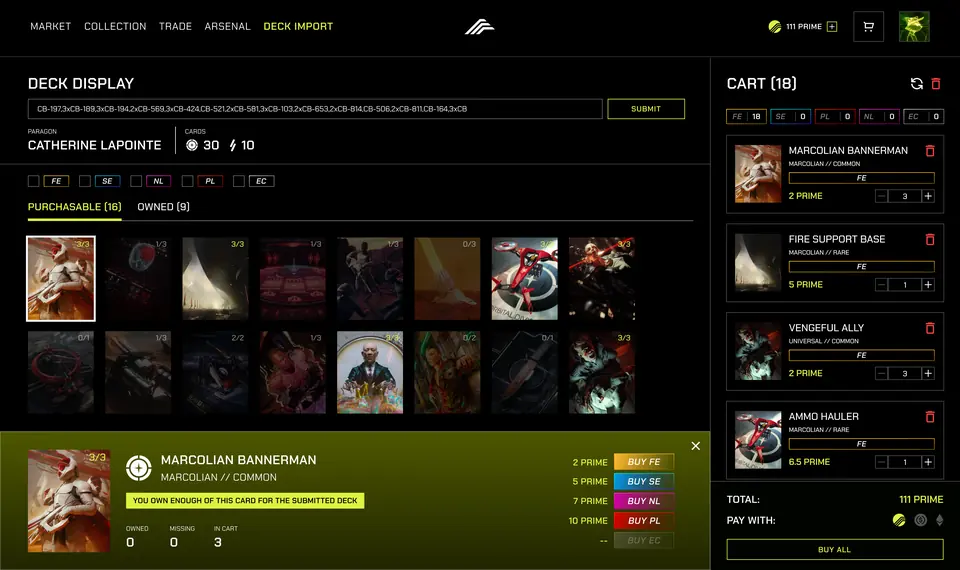The image size is (960, 570).
Task: Select the orange 0/3 card thumbnail
Action: [x=448, y=279]
